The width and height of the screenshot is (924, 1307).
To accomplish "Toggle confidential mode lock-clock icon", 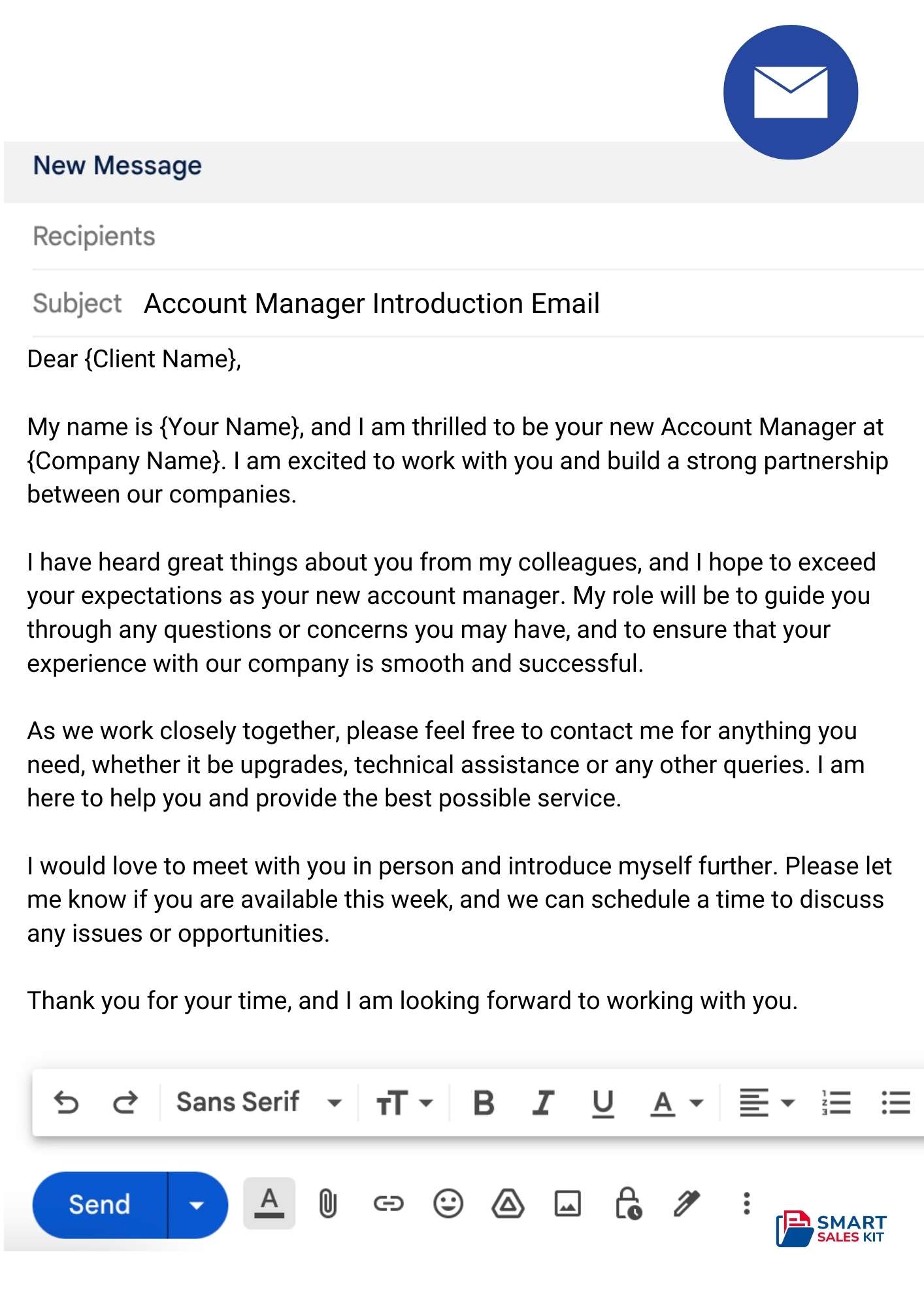I will 629,1204.
